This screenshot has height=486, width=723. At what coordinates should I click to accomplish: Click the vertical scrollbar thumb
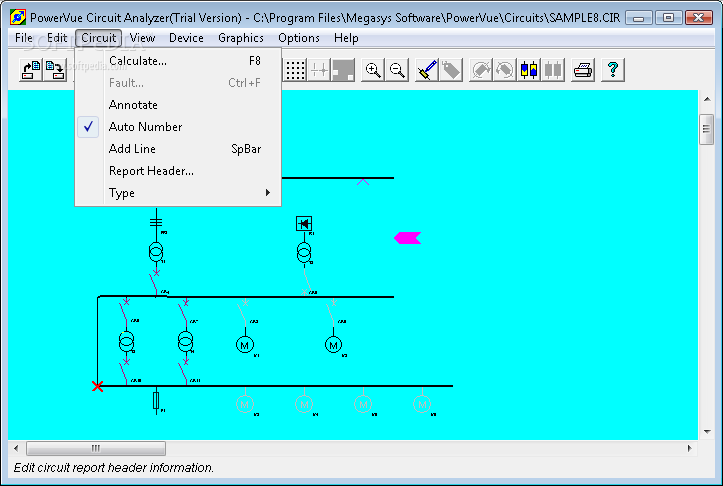pyautogui.click(x=706, y=129)
